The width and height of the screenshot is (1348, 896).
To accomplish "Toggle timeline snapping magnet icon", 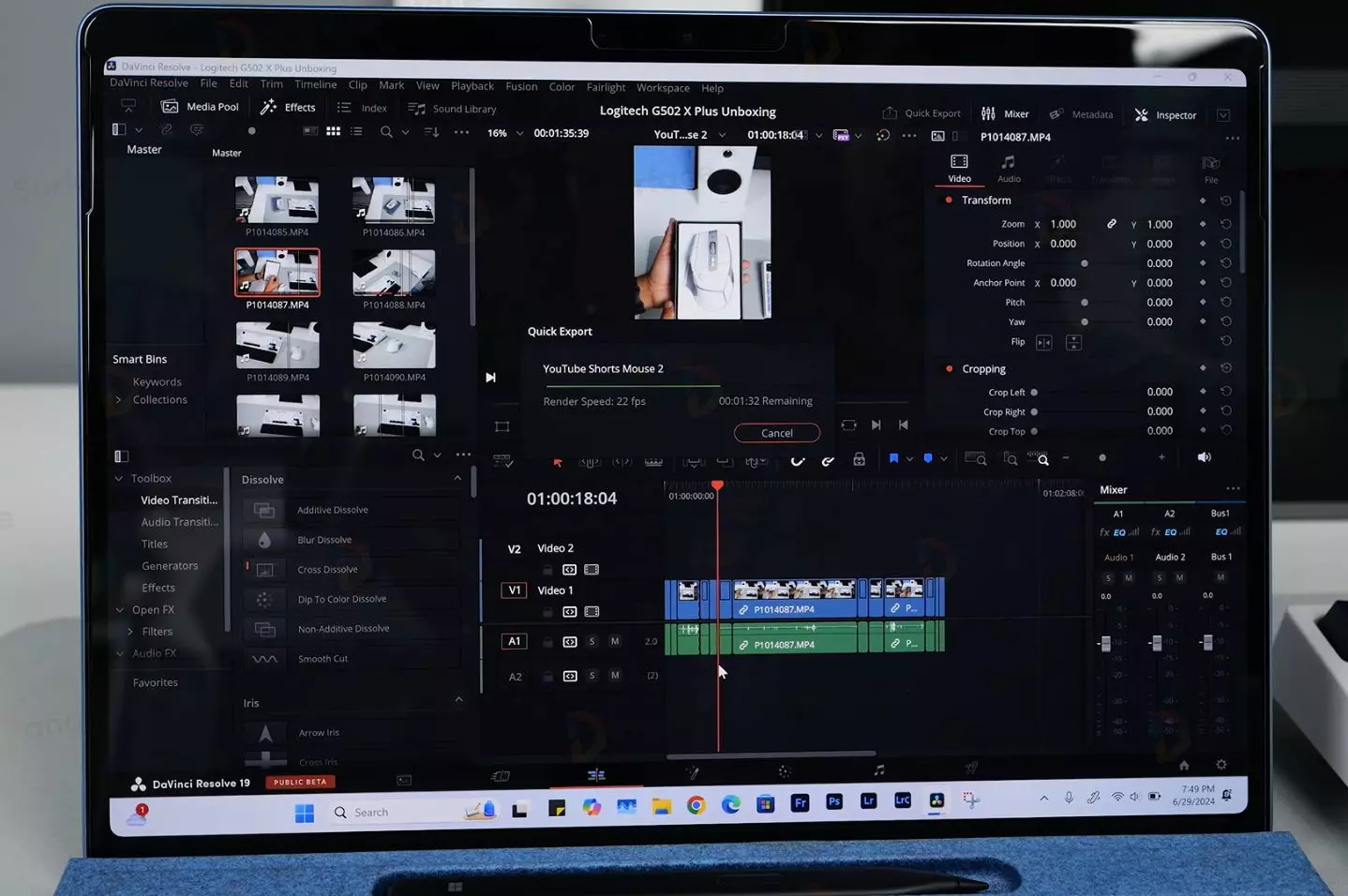I will (798, 460).
